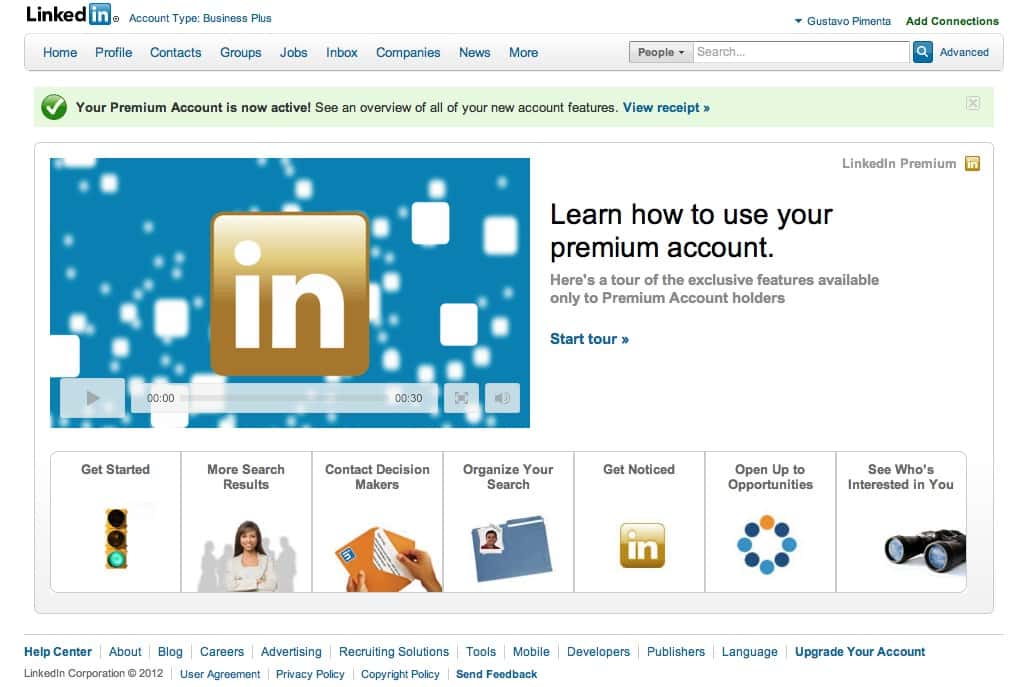The image size is (1024, 687).
Task: Toggle the video mute speaker button
Action: (502, 398)
